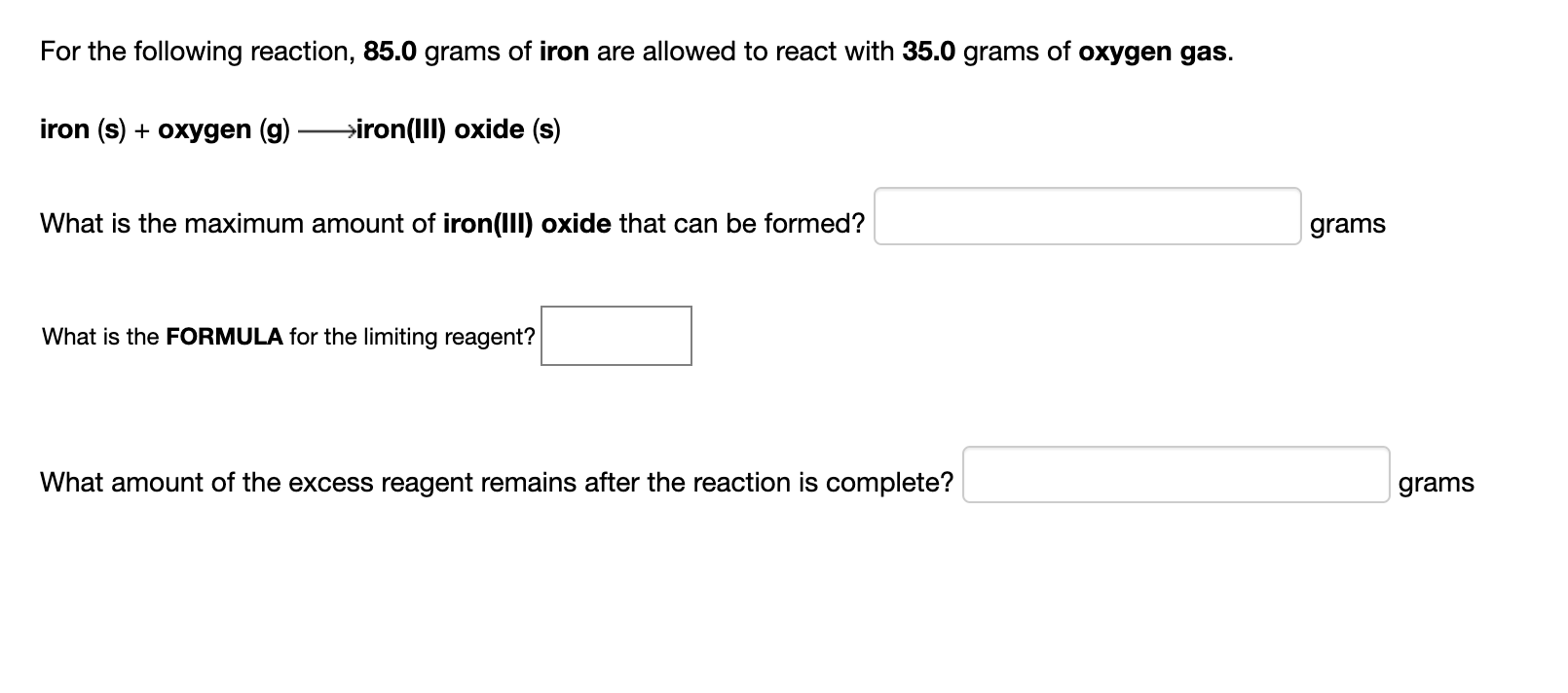The width and height of the screenshot is (1568, 693).
Task: Click the bolded word FORMULA
Action: (223, 336)
